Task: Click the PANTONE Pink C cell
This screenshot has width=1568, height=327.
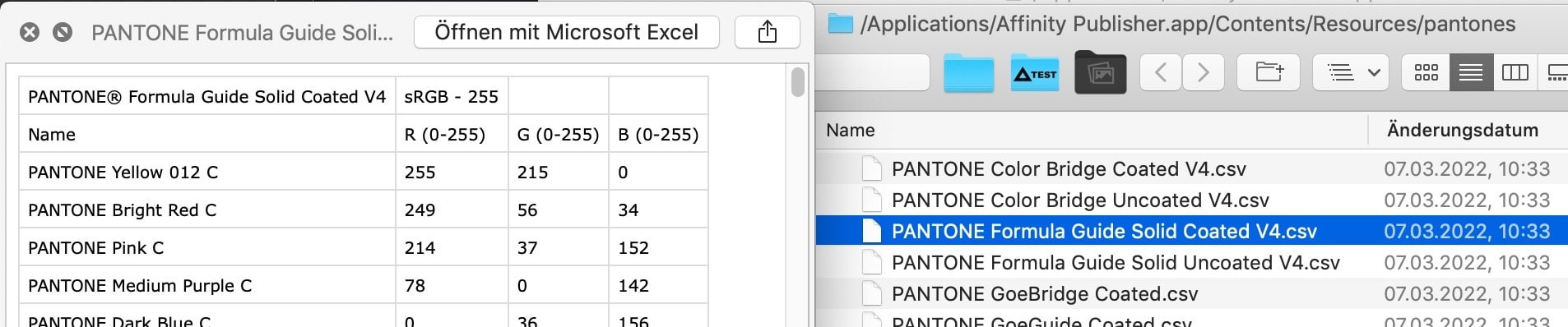Action: pos(207,247)
